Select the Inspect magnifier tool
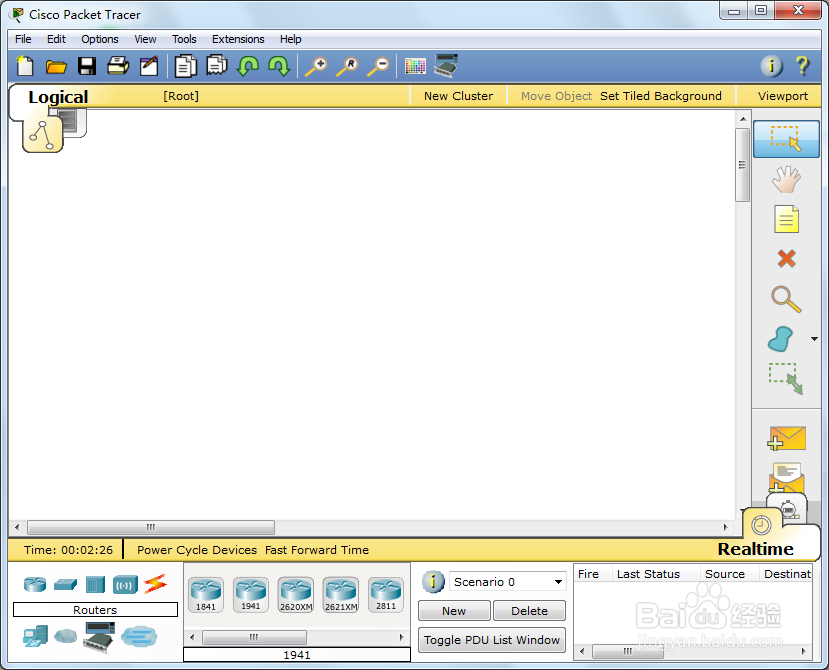Viewport: 829px width, 670px height. click(786, 299)
